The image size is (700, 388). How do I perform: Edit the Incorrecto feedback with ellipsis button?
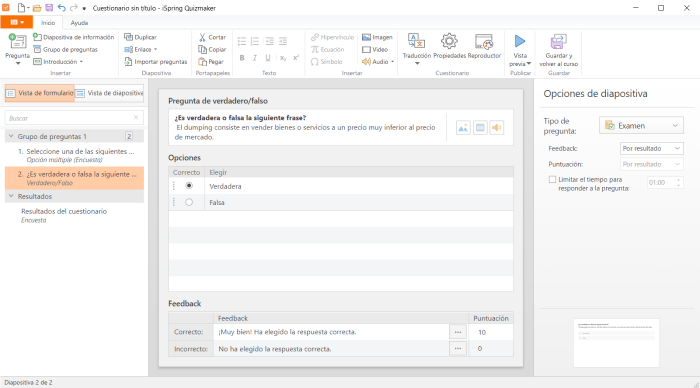point(458,349)
